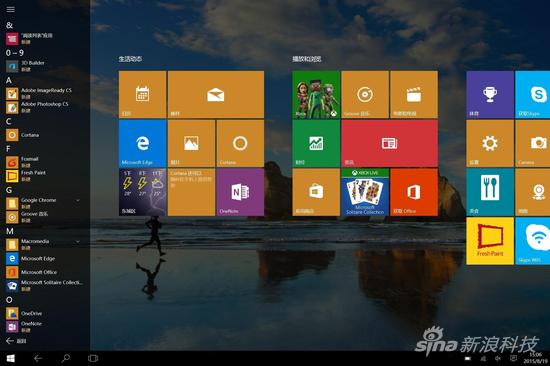Open Task View on taskbar
Viewport: 550px width, 366px height.
(93, 358)
